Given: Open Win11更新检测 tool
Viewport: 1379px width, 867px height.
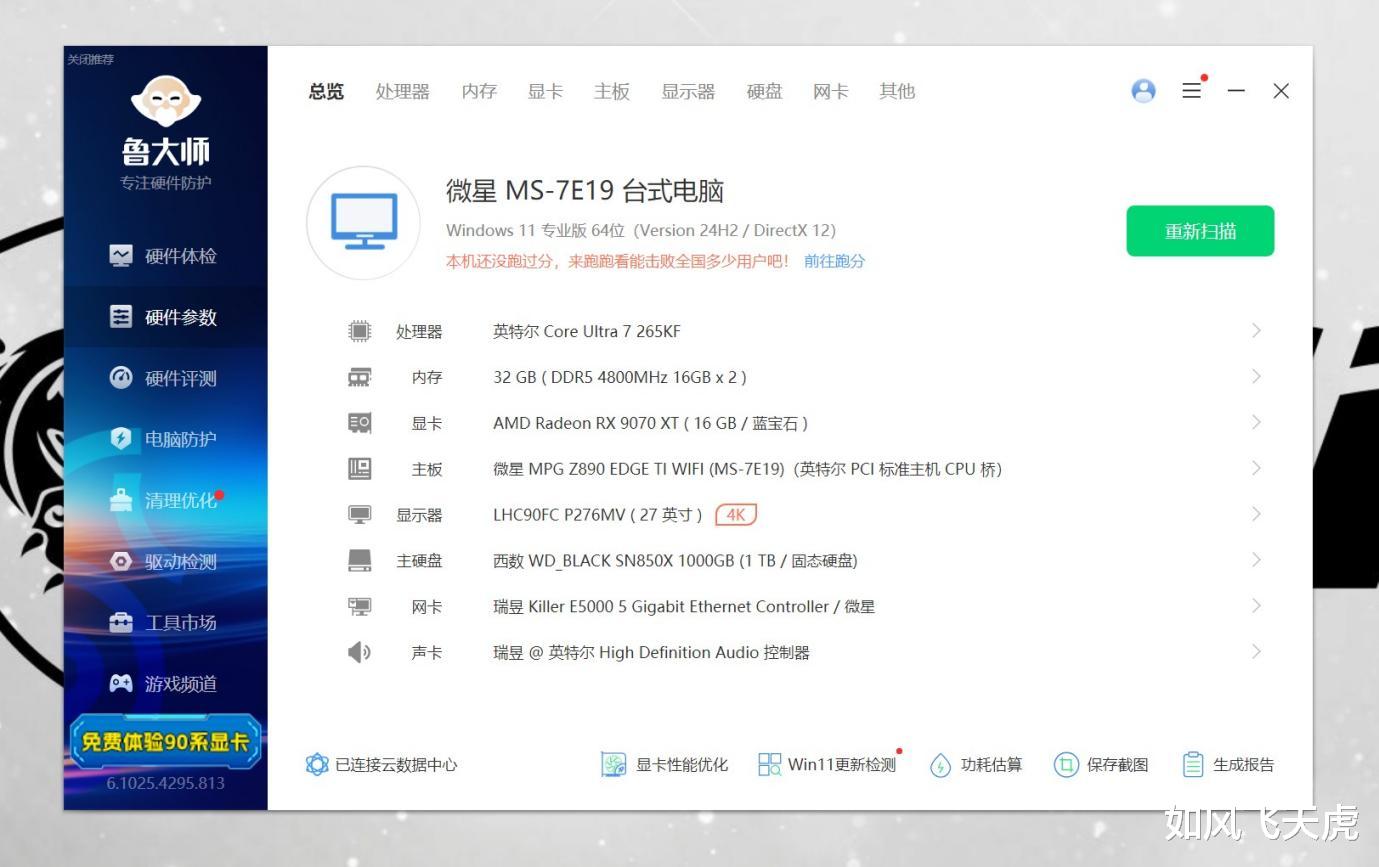Looking at the screenshot, I should click(x=827, y=765).
